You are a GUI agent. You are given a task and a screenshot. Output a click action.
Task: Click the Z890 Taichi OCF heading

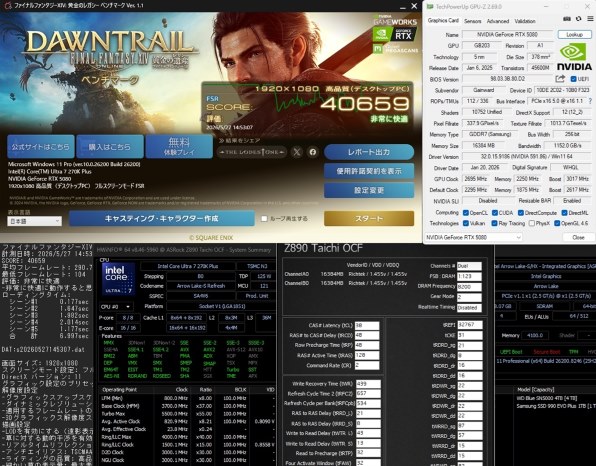[x=323, y=248]
